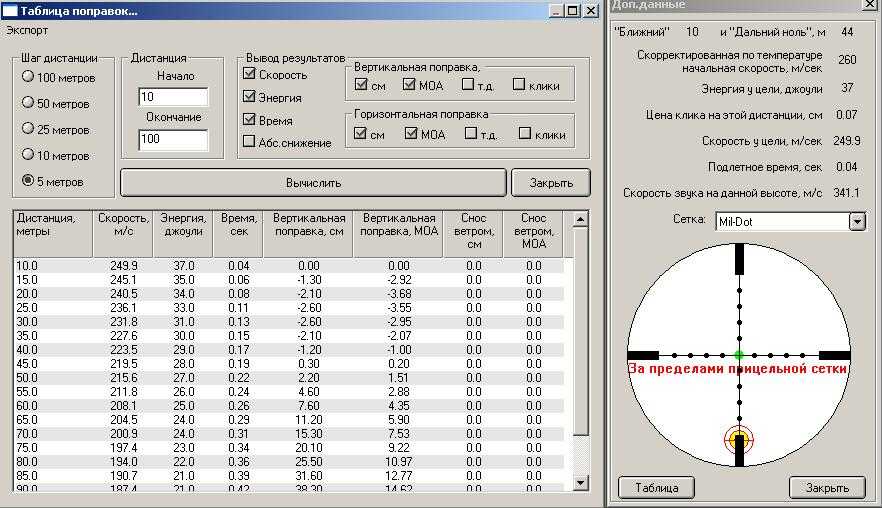Screen dimensions: 882x508
Task: Toggle horizontal correction MOA checkbox
Action: [x=411, y=134]
